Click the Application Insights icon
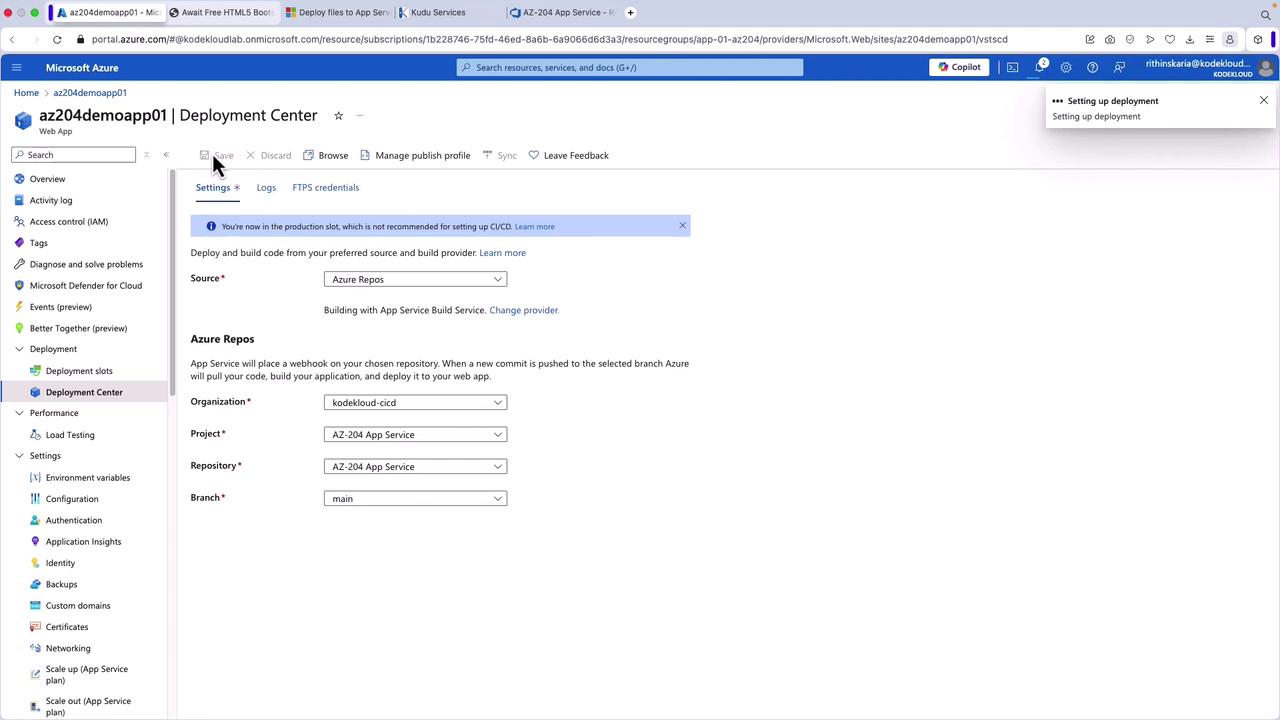This screenshot has height=720, width=1280. 35,542
